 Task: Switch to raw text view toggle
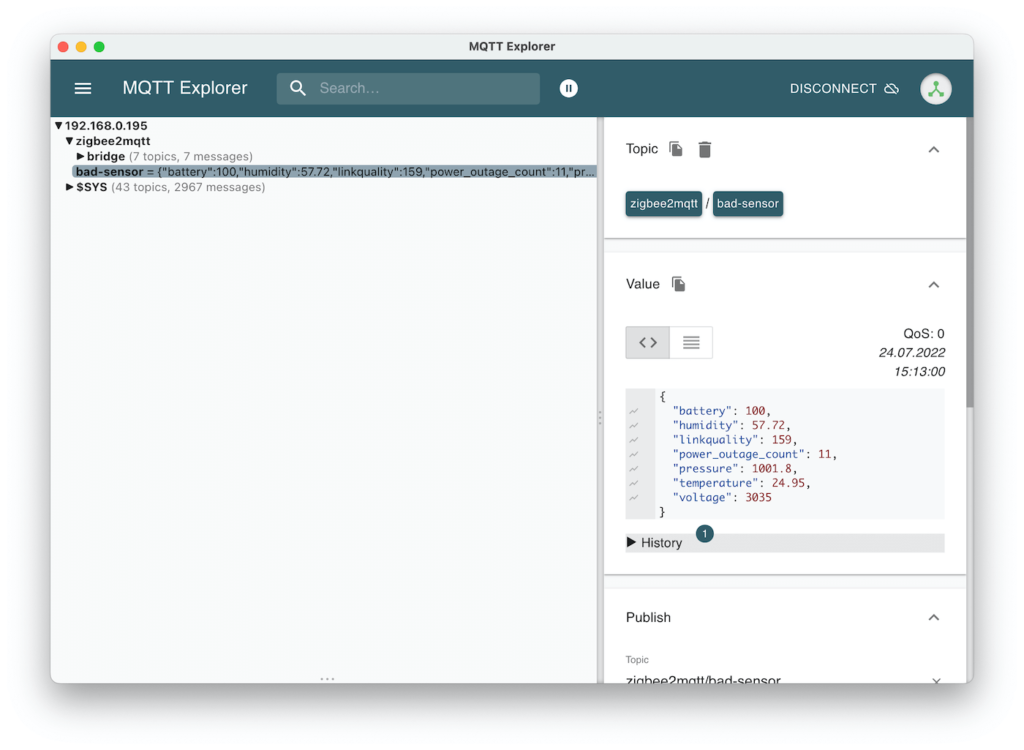(x=691, y=342)
